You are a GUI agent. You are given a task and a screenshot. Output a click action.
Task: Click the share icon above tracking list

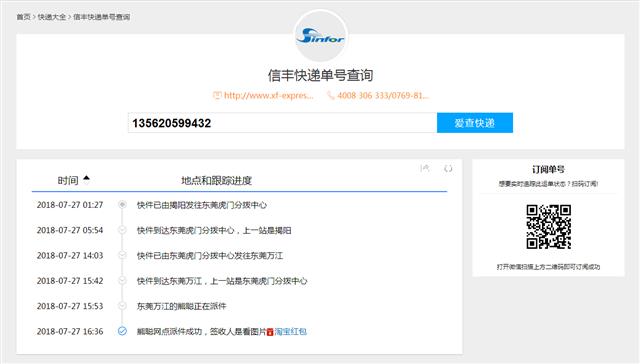click(x=425, y=168)
